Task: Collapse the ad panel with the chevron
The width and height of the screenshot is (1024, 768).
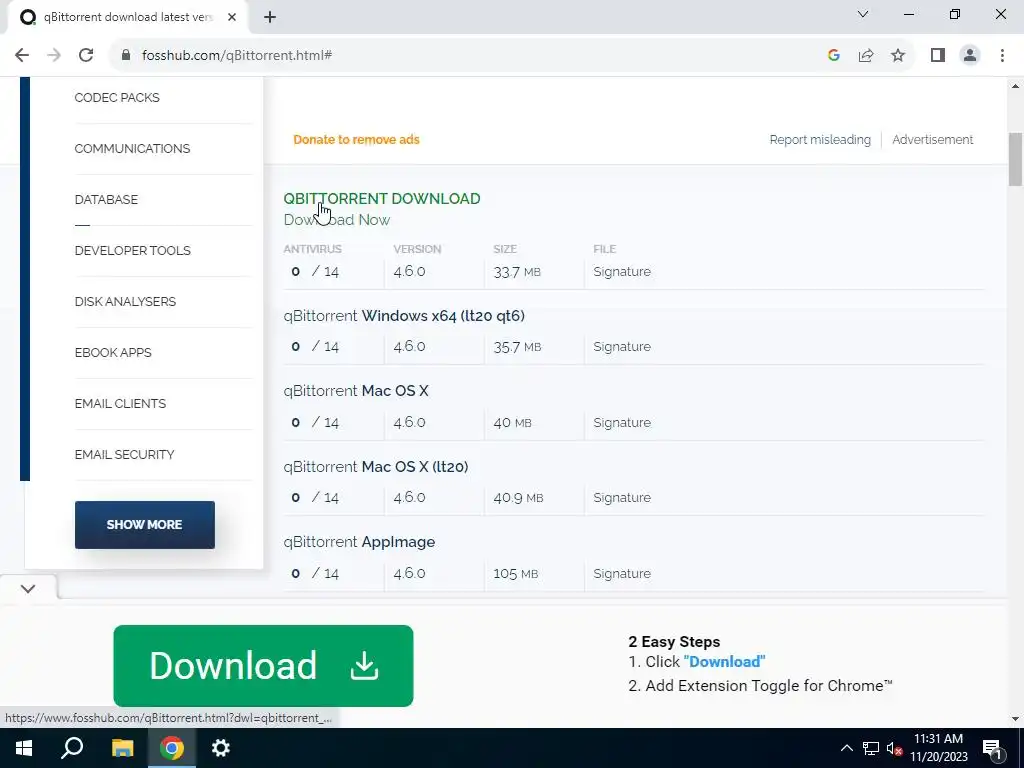Action: pyautogui.click(x=27, y=589)
